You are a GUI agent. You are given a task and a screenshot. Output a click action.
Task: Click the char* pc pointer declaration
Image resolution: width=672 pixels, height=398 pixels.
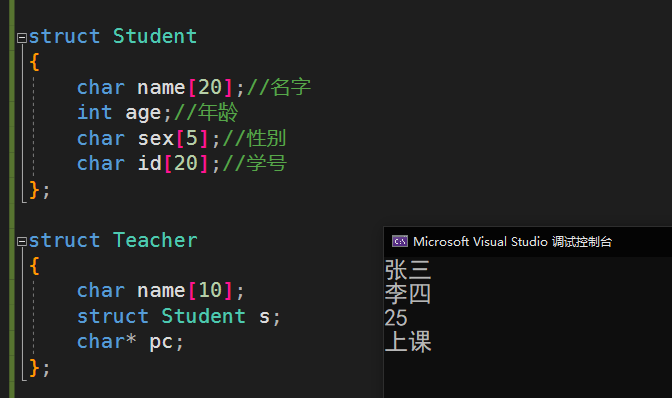130,342
